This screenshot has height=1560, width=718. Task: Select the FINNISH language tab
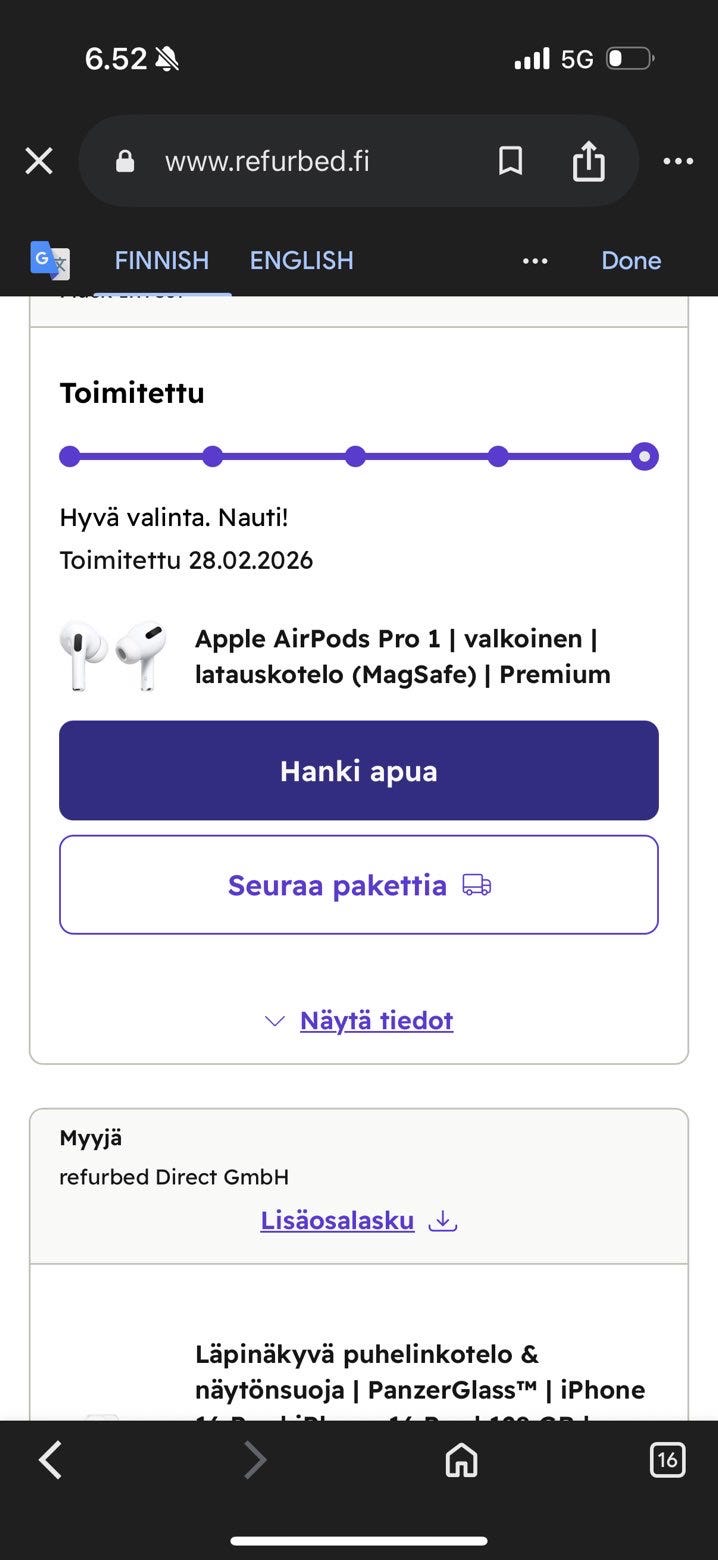click(161, 260)
